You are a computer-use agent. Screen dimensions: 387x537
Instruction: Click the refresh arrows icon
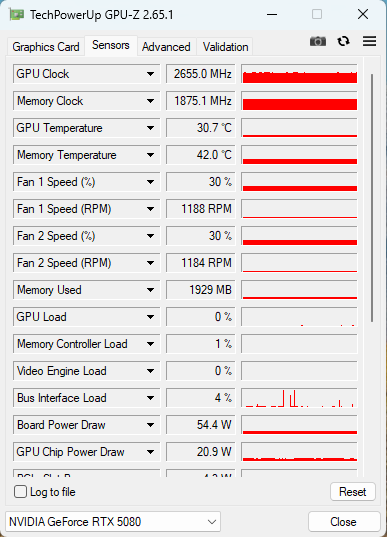[343, 41]
